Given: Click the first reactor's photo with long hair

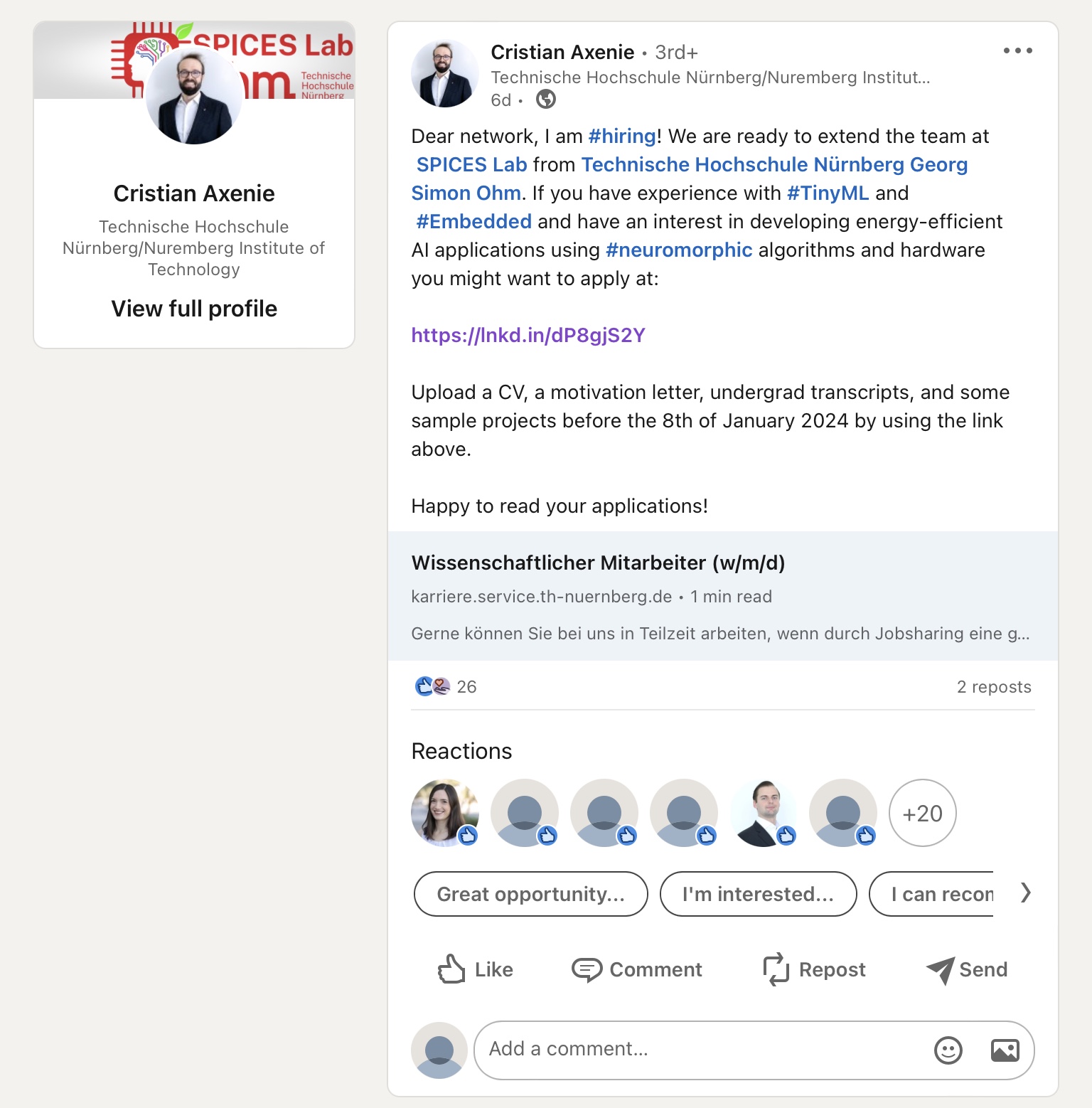Looking at the screenshot, I should click(x=445, y=813).
